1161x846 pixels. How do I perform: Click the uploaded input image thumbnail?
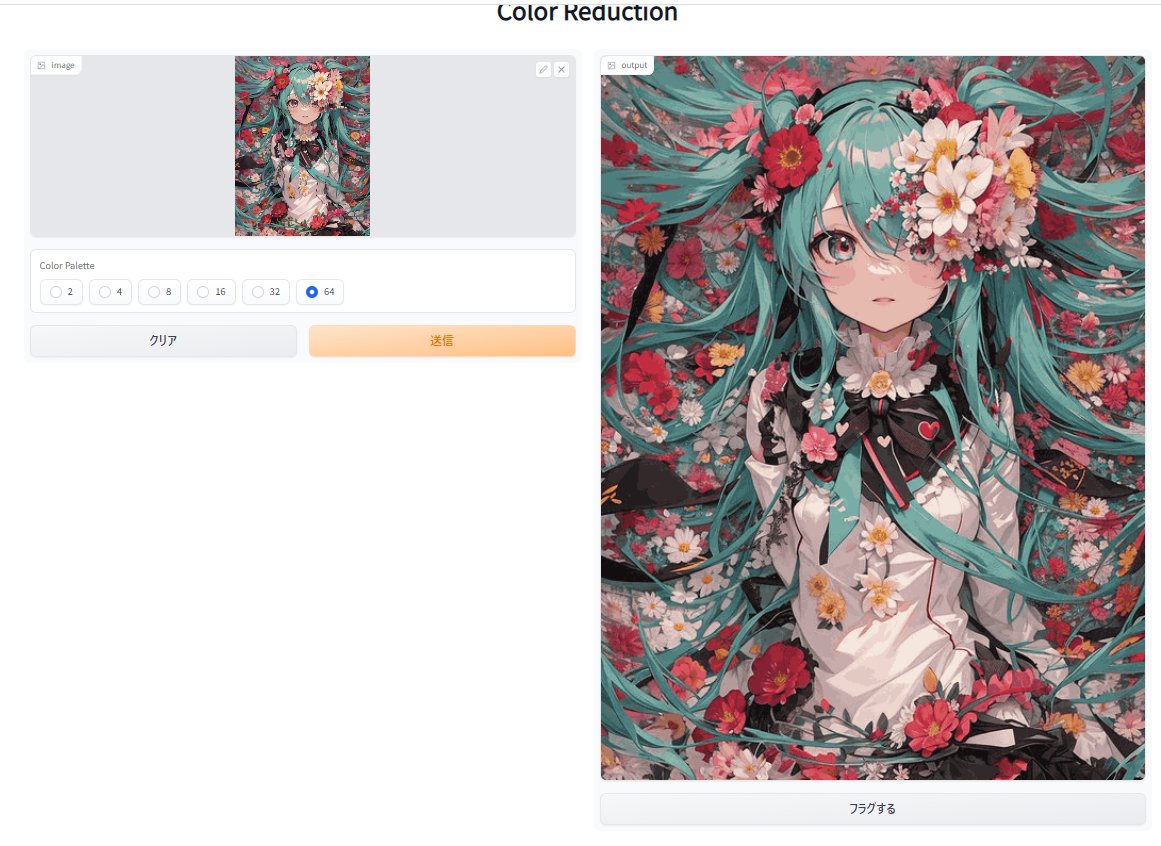point(302,146)
